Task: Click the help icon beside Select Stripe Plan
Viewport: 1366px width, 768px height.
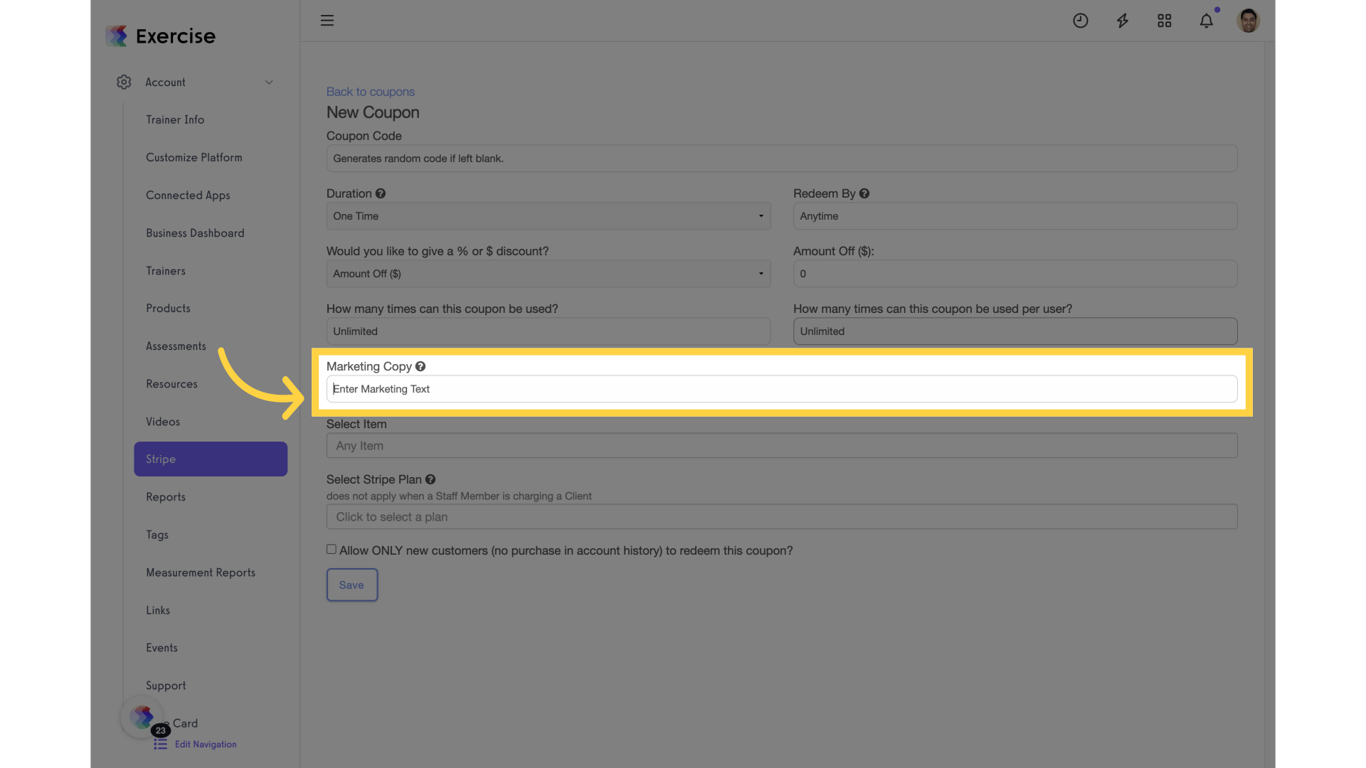Action: click(x=431, y=479)
